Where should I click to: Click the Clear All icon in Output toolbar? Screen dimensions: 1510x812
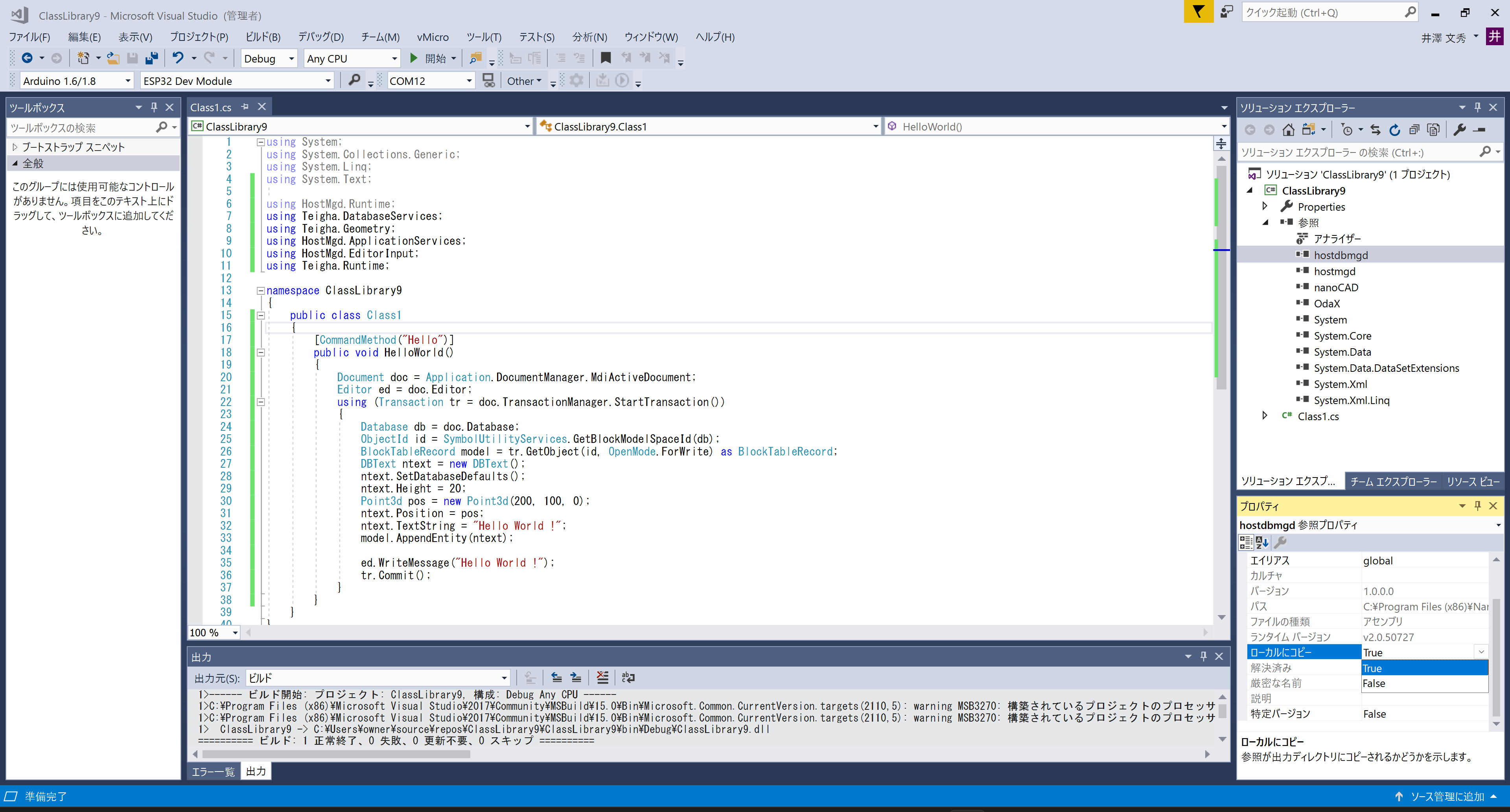pyautogui.click(x=602, y=678)
